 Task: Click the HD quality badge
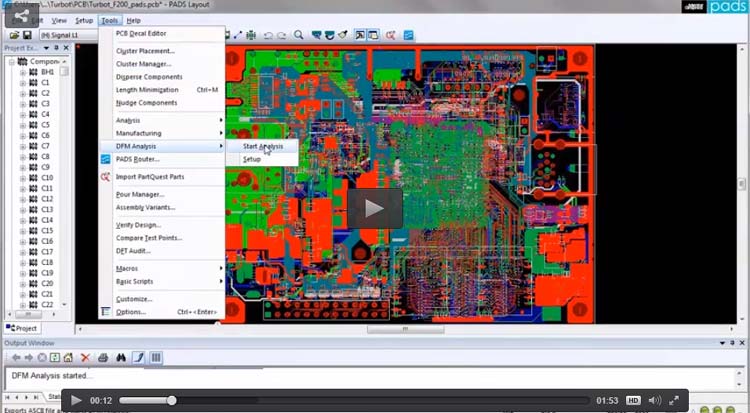tap(633, 401)
